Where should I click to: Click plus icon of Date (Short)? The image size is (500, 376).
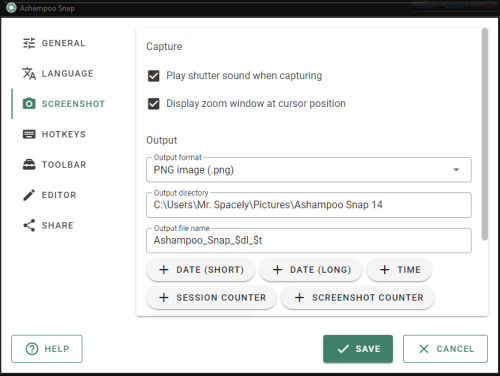point(164,270)
